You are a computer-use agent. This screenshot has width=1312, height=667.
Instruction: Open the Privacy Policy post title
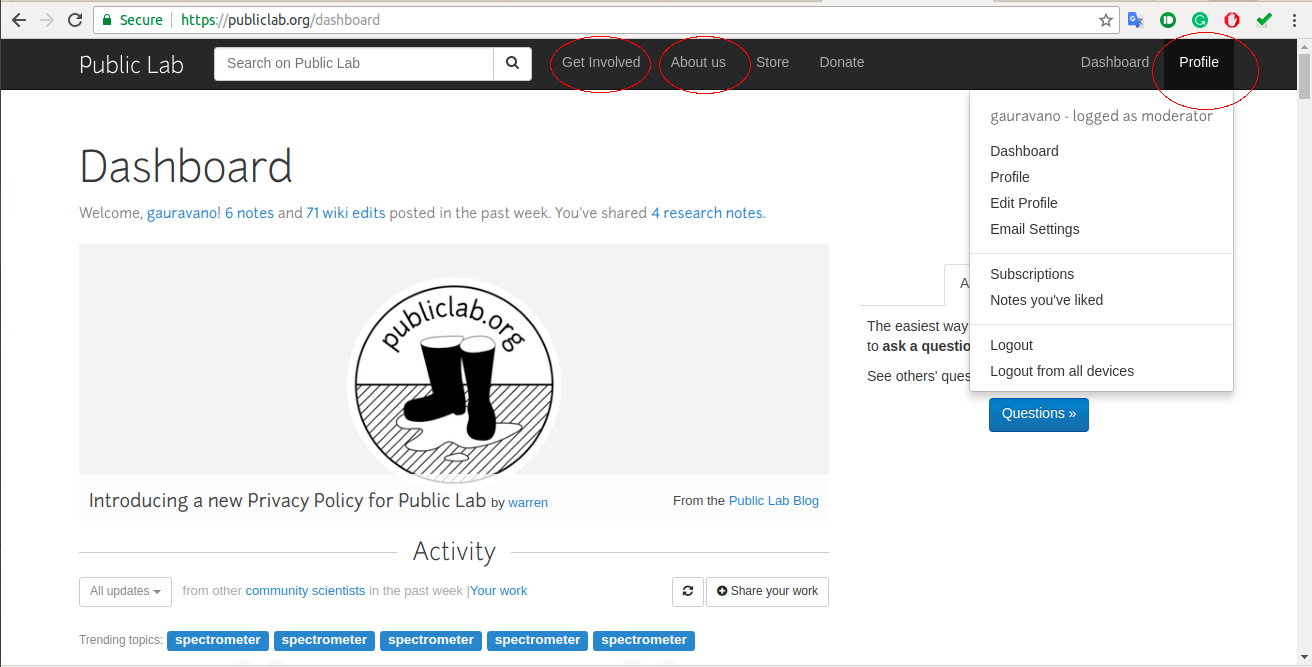pos(287,500)
